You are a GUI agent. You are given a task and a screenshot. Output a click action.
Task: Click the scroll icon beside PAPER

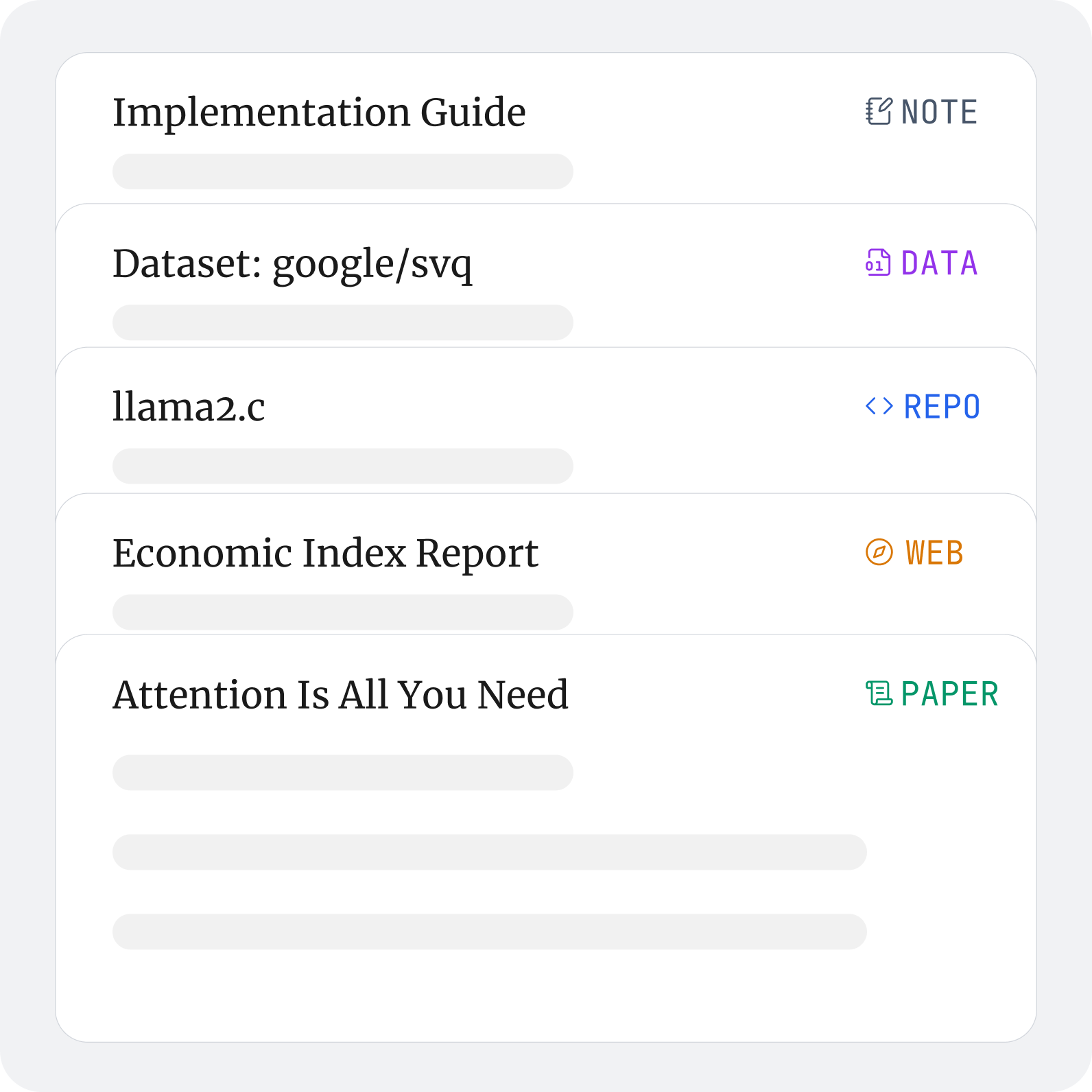point(879,693)
